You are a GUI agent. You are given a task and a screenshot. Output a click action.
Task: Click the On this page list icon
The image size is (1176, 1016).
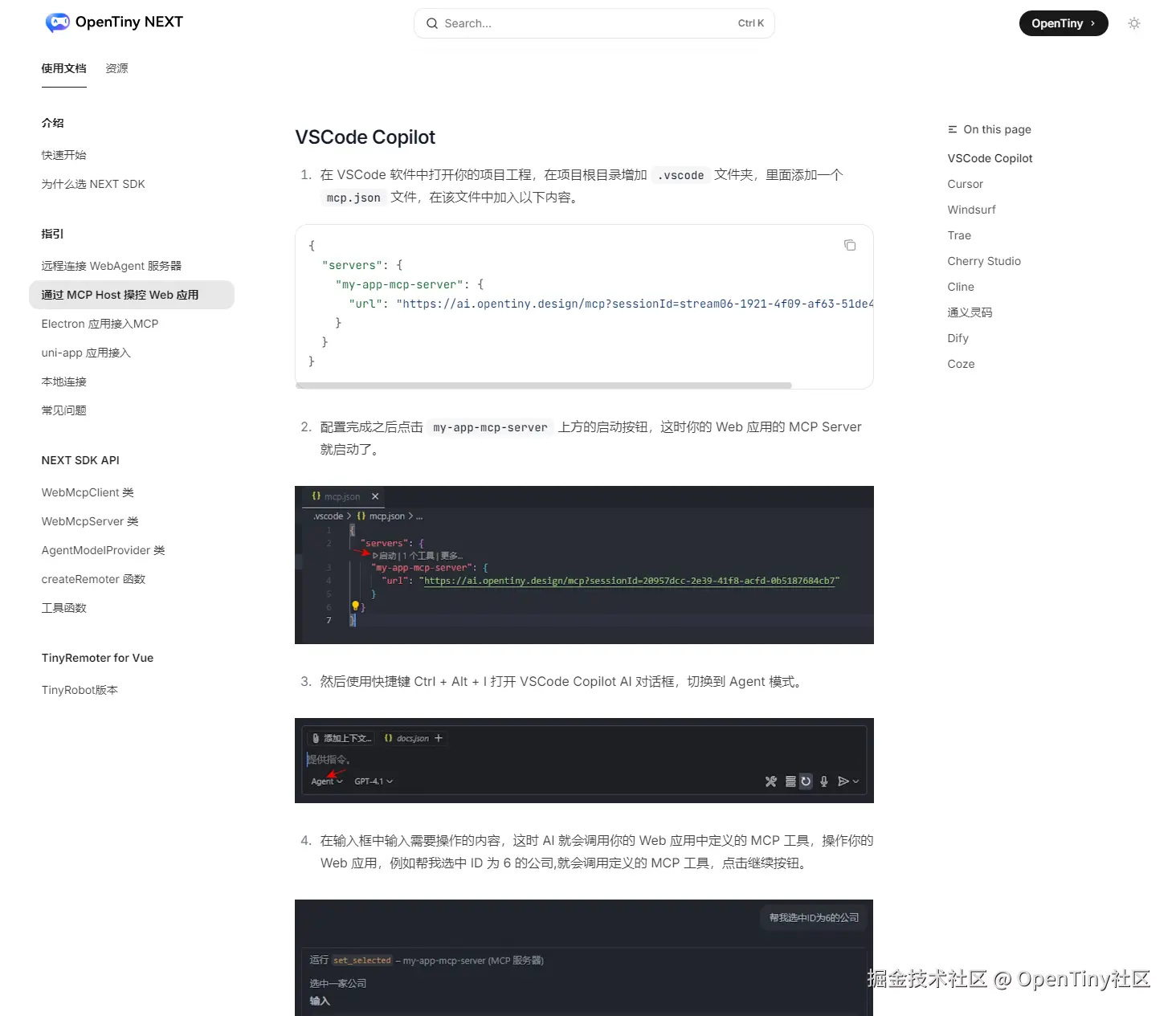(x=953, y=129)
